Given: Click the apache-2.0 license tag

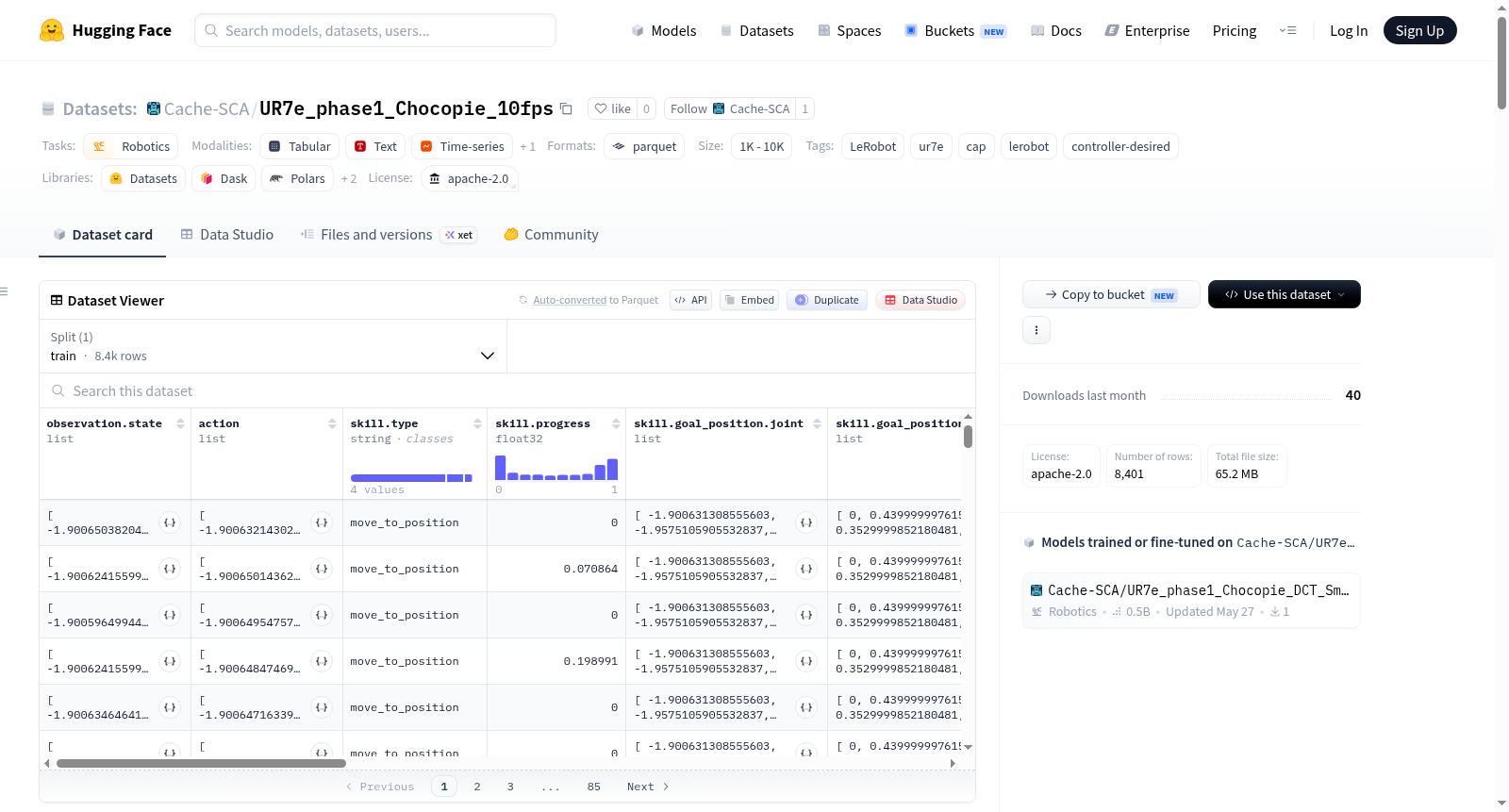Looking at the screenshot, I should tap(469, 179).
